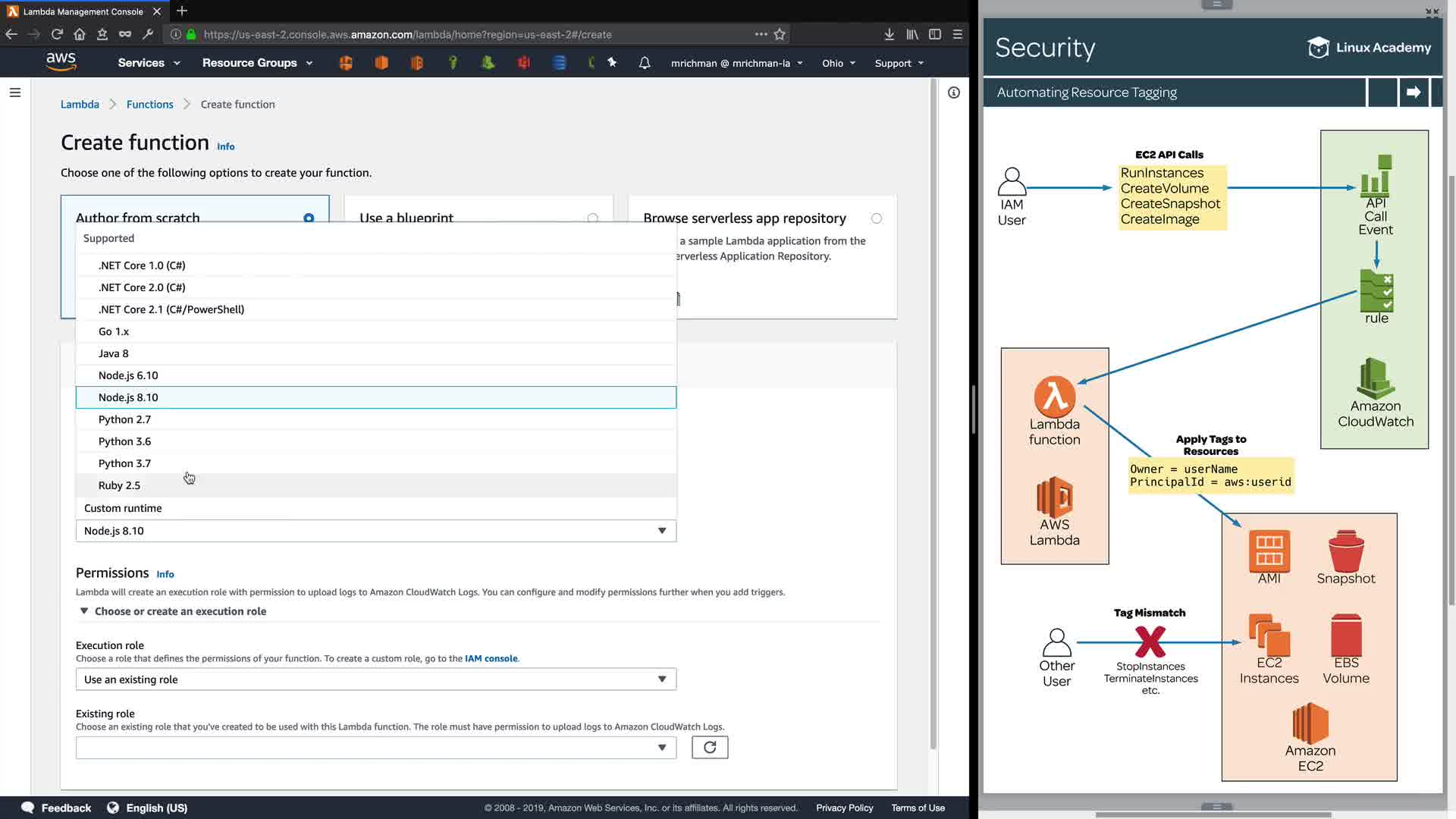Click the AWS logo home icon
Image resolution: width=1456 pixels, height=819 pixels.
(61, 62)
